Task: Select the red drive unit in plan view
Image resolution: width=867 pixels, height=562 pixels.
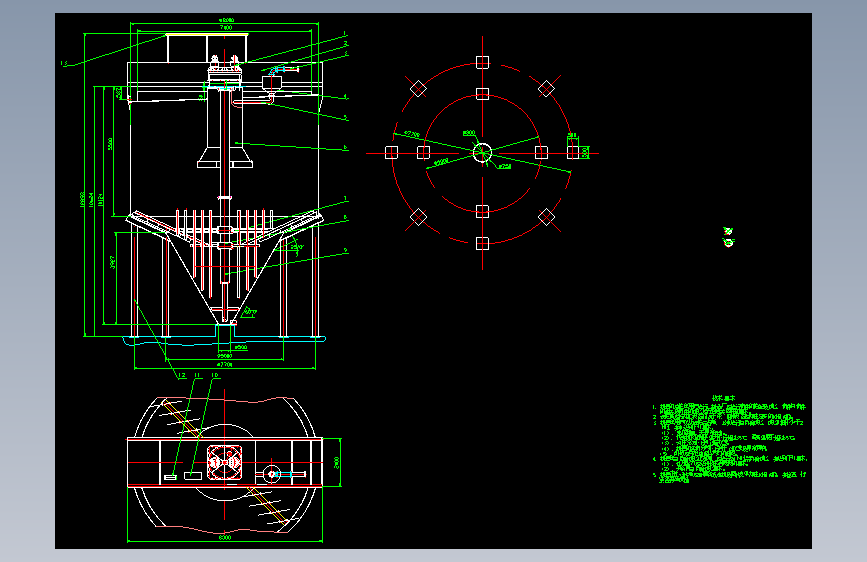Action: (224, 462)
